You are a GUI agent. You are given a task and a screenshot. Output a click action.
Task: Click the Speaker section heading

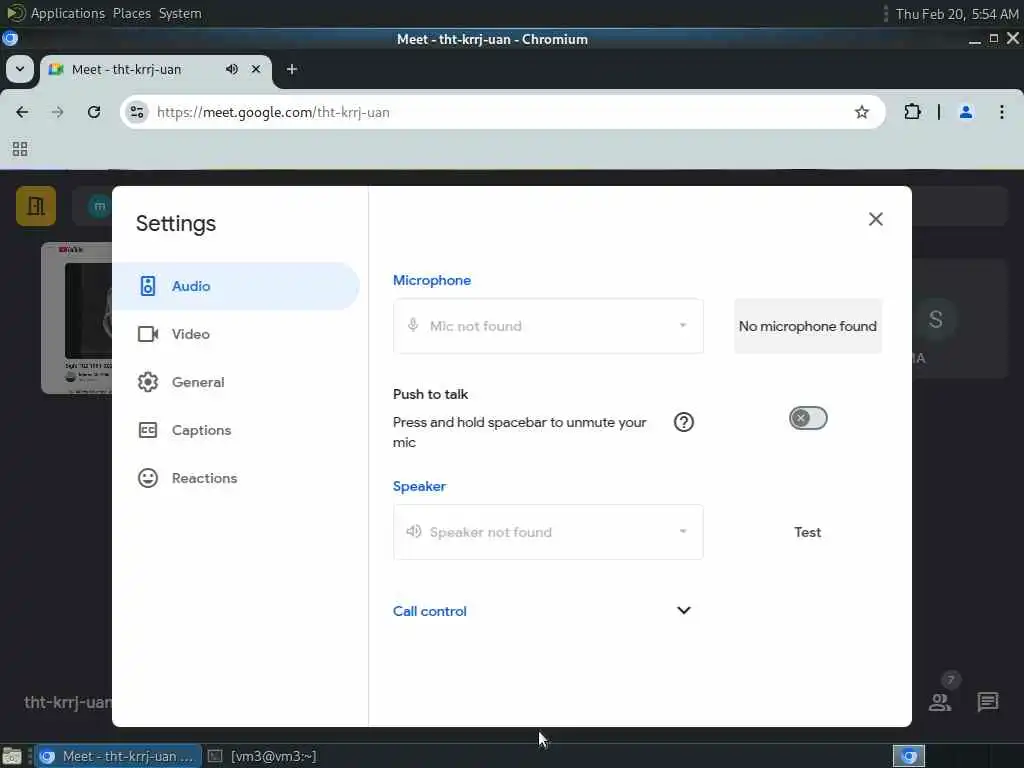point(419,487)
